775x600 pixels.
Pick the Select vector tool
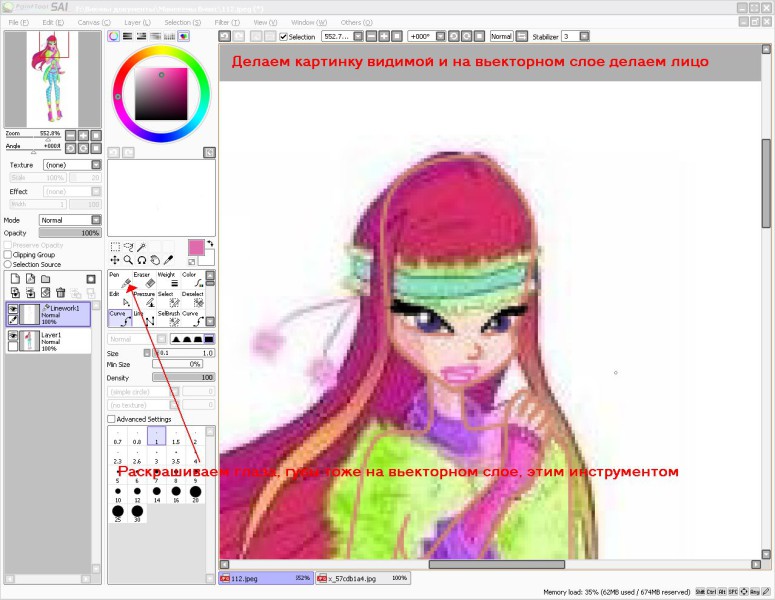point(169,299)
